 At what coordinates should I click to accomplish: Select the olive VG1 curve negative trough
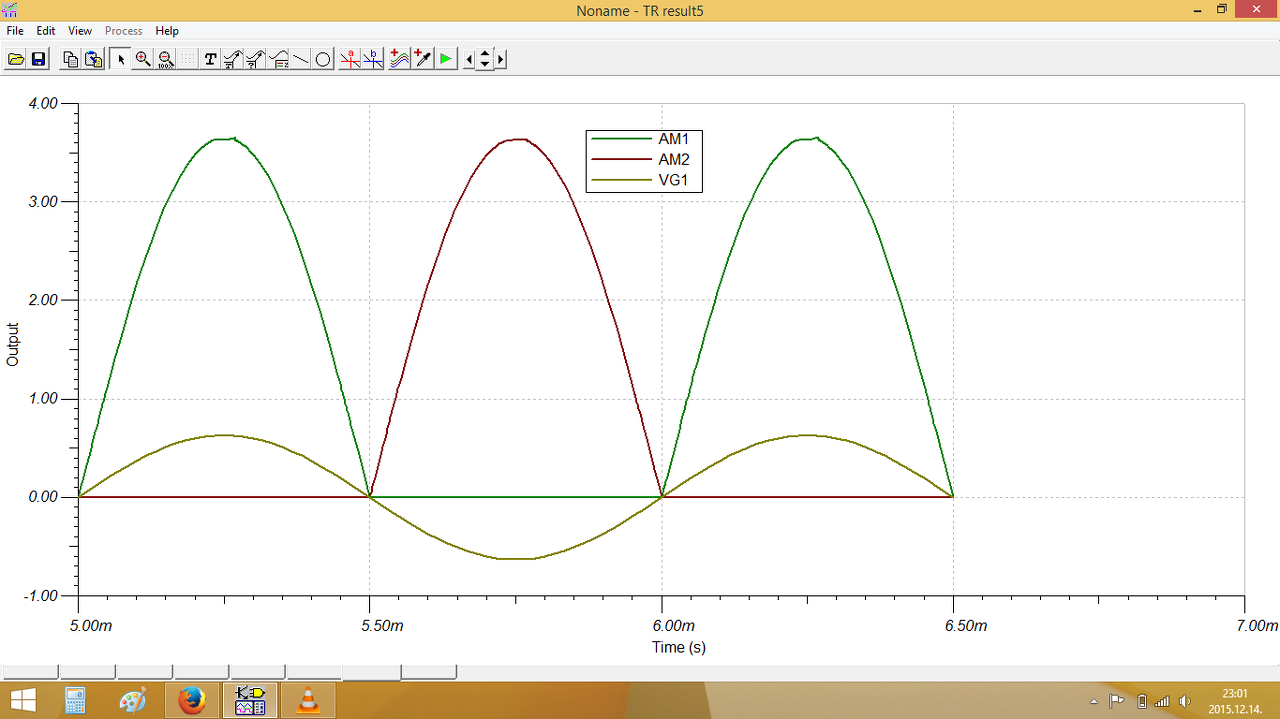(516, 558)
